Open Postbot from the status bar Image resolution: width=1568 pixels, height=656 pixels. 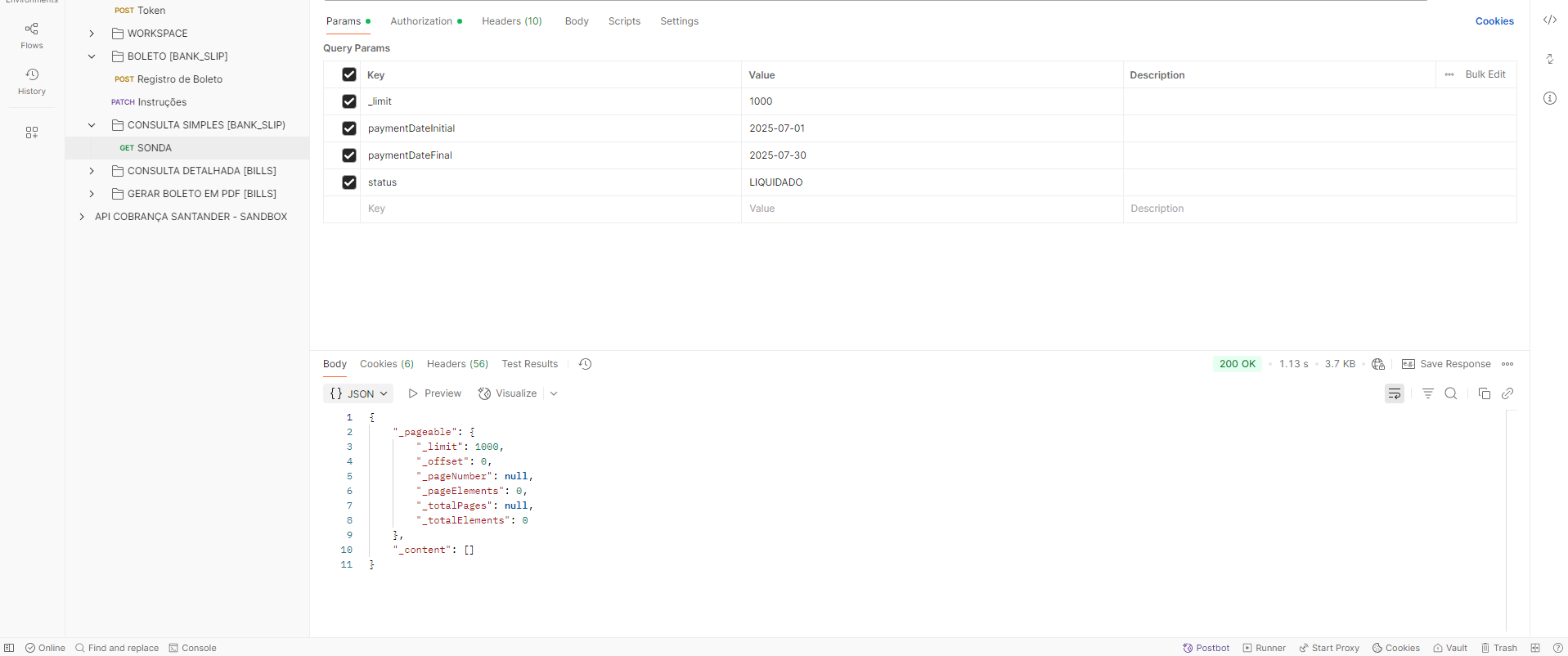[x=1206, y=648]
